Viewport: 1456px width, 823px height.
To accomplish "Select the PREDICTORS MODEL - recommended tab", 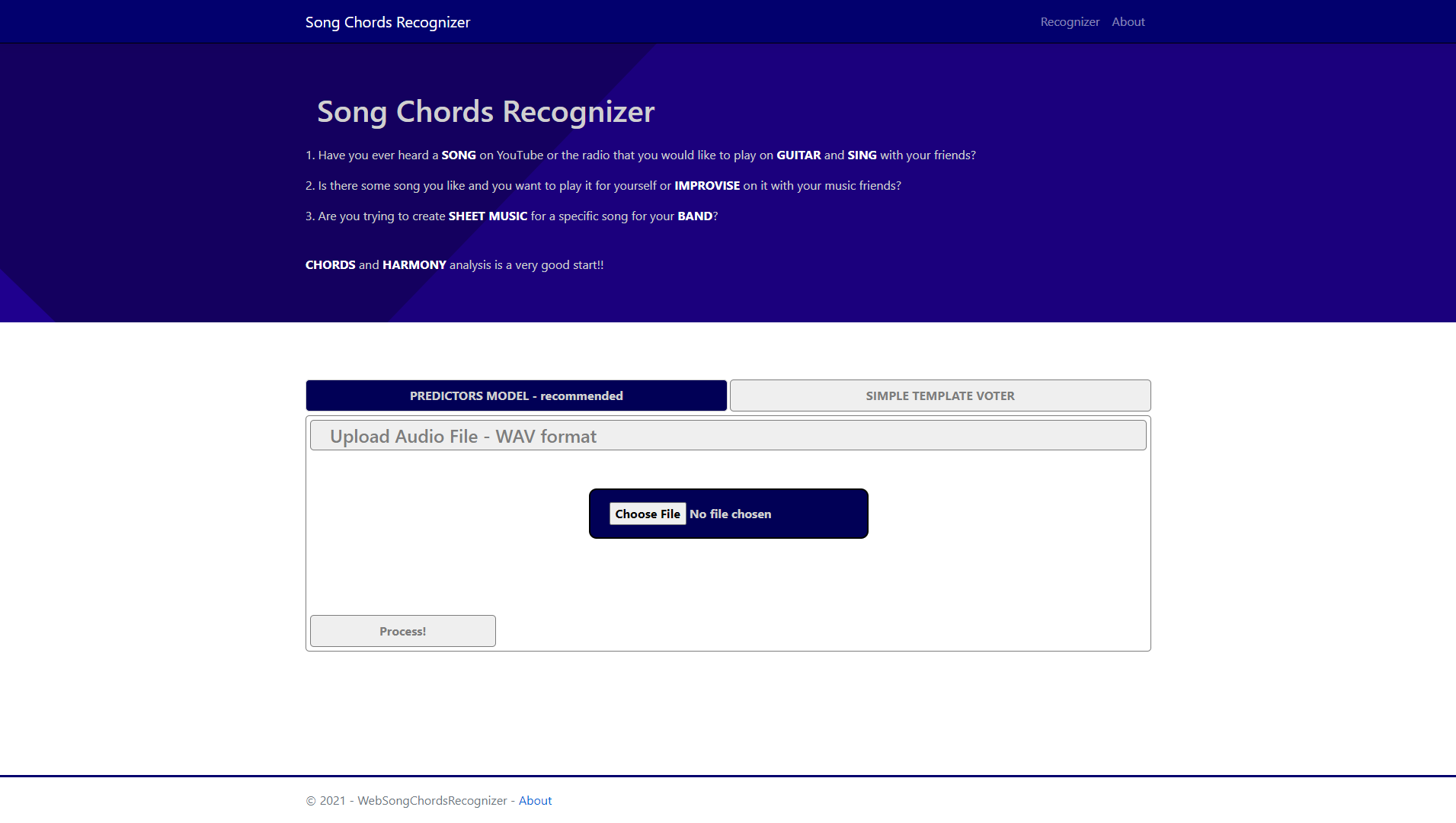I will pos(517,395).
